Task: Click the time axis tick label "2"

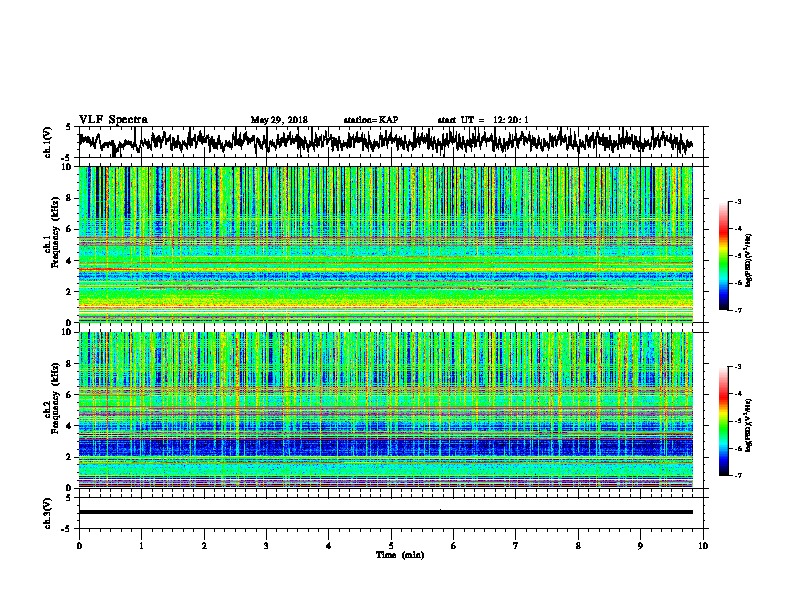Action: 204,546
